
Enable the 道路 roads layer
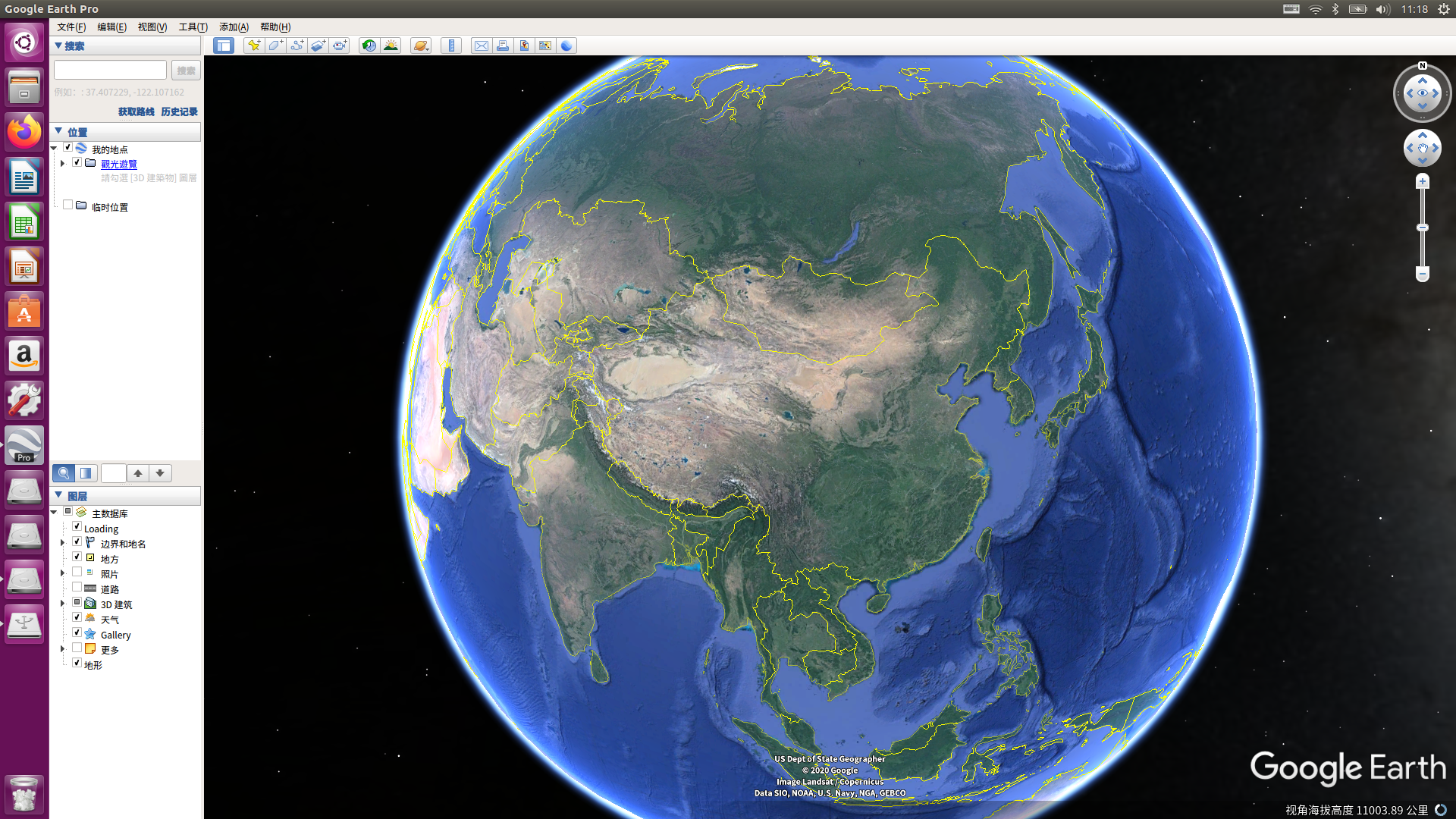pos(77,587)
